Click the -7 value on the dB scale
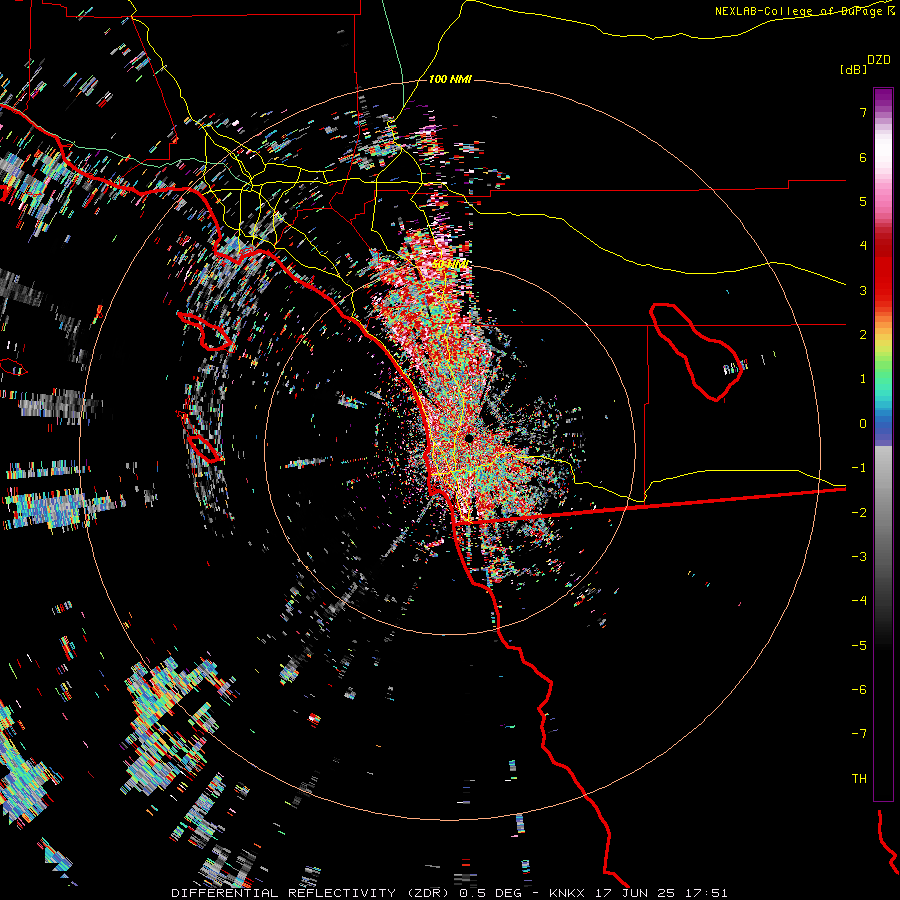Screen dimensions: 900x900 [859, 734]
